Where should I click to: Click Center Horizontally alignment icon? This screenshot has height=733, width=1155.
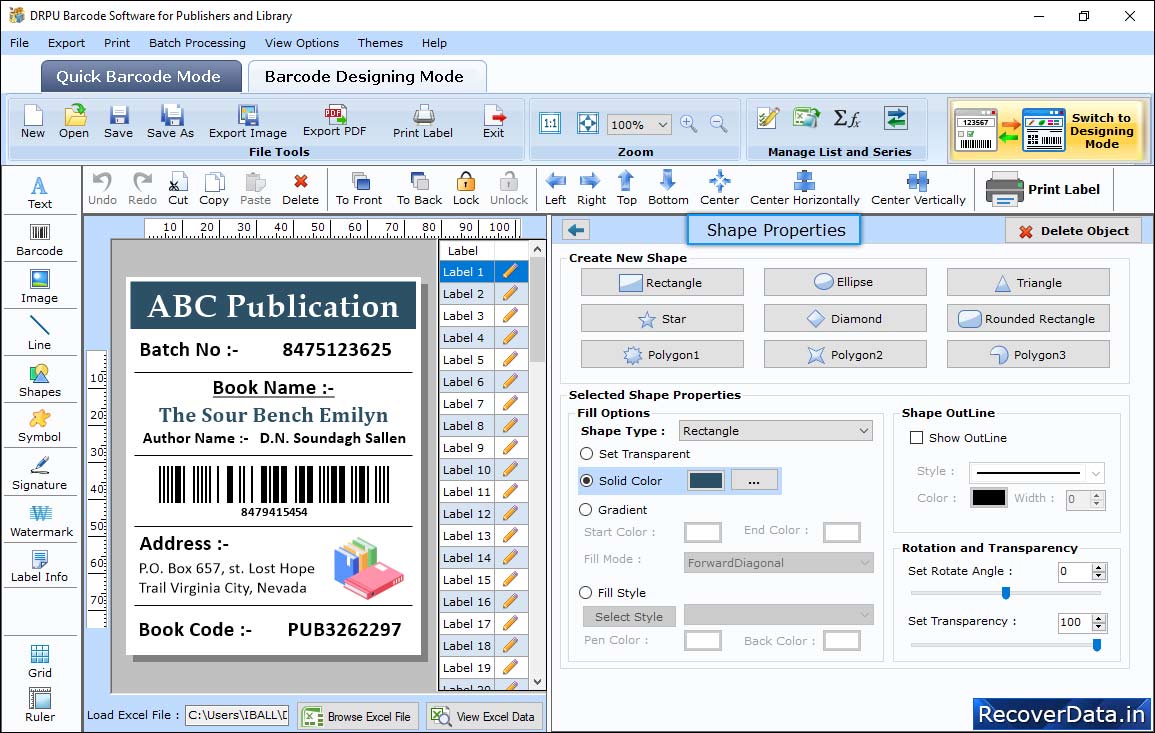point(804,189)
